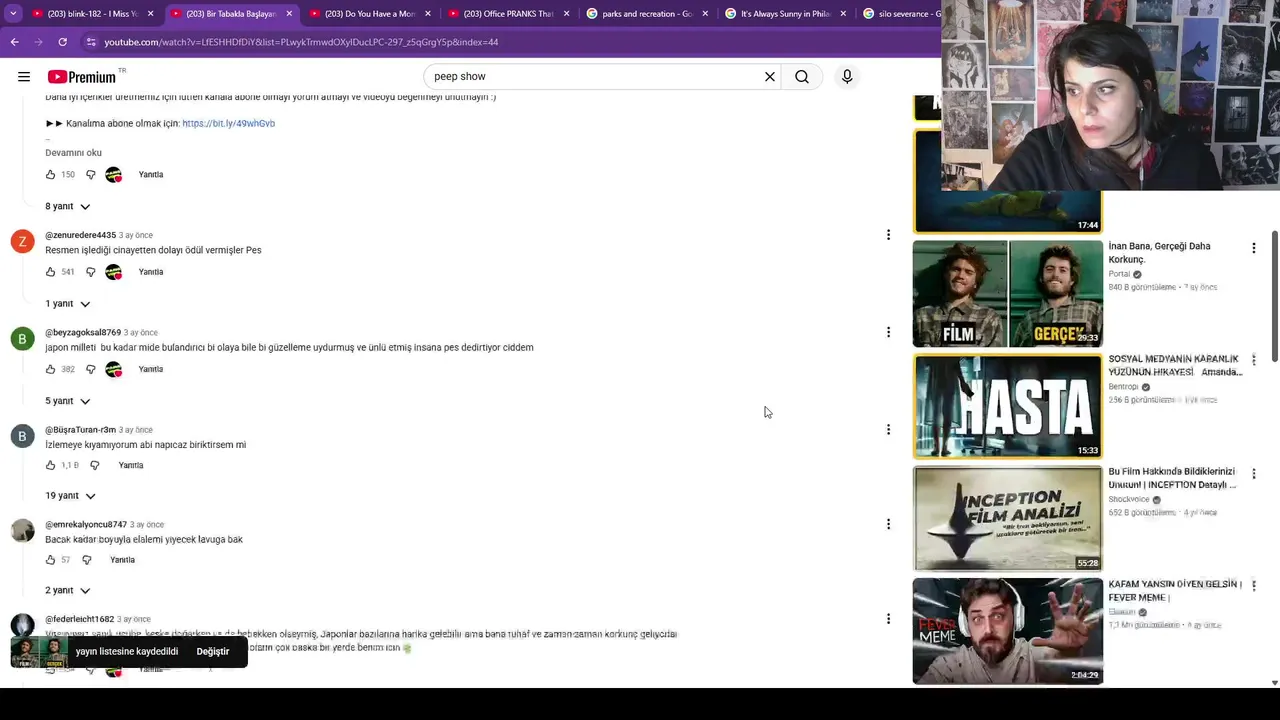
Task: Expand the 5 yanıt replies
Action: [68, 400]
